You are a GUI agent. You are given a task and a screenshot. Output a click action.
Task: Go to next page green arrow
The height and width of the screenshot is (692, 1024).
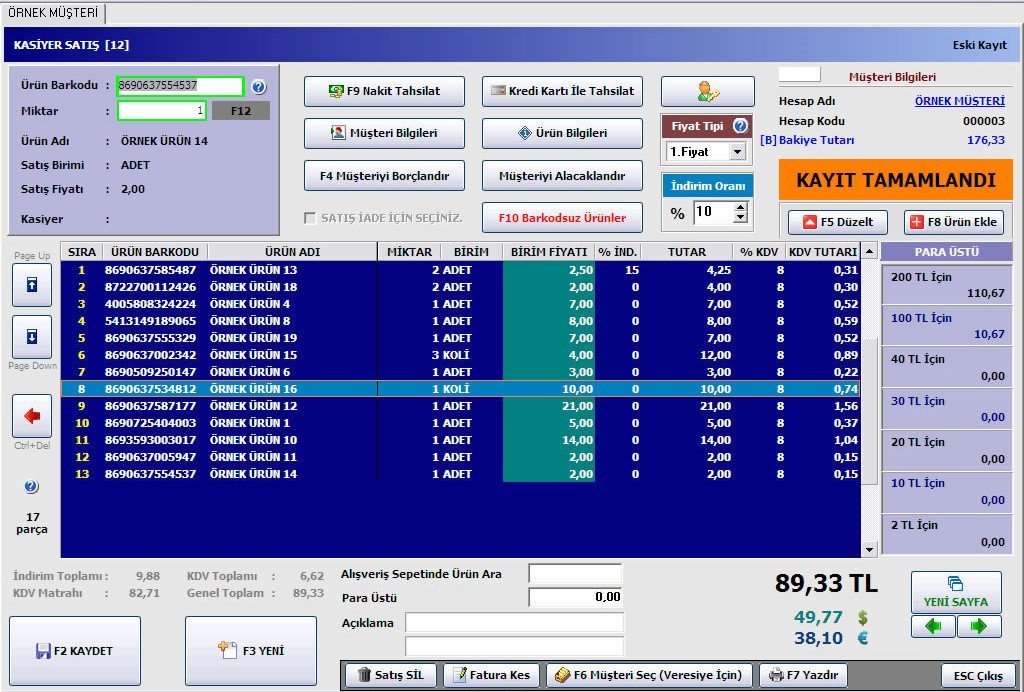(x=979, y=626)
